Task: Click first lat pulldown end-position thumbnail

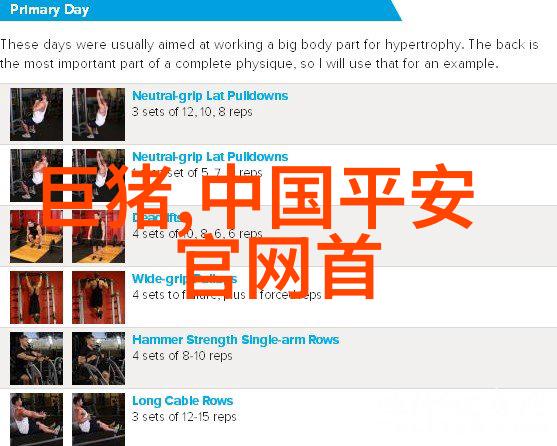Action: [x=98, y=114]
